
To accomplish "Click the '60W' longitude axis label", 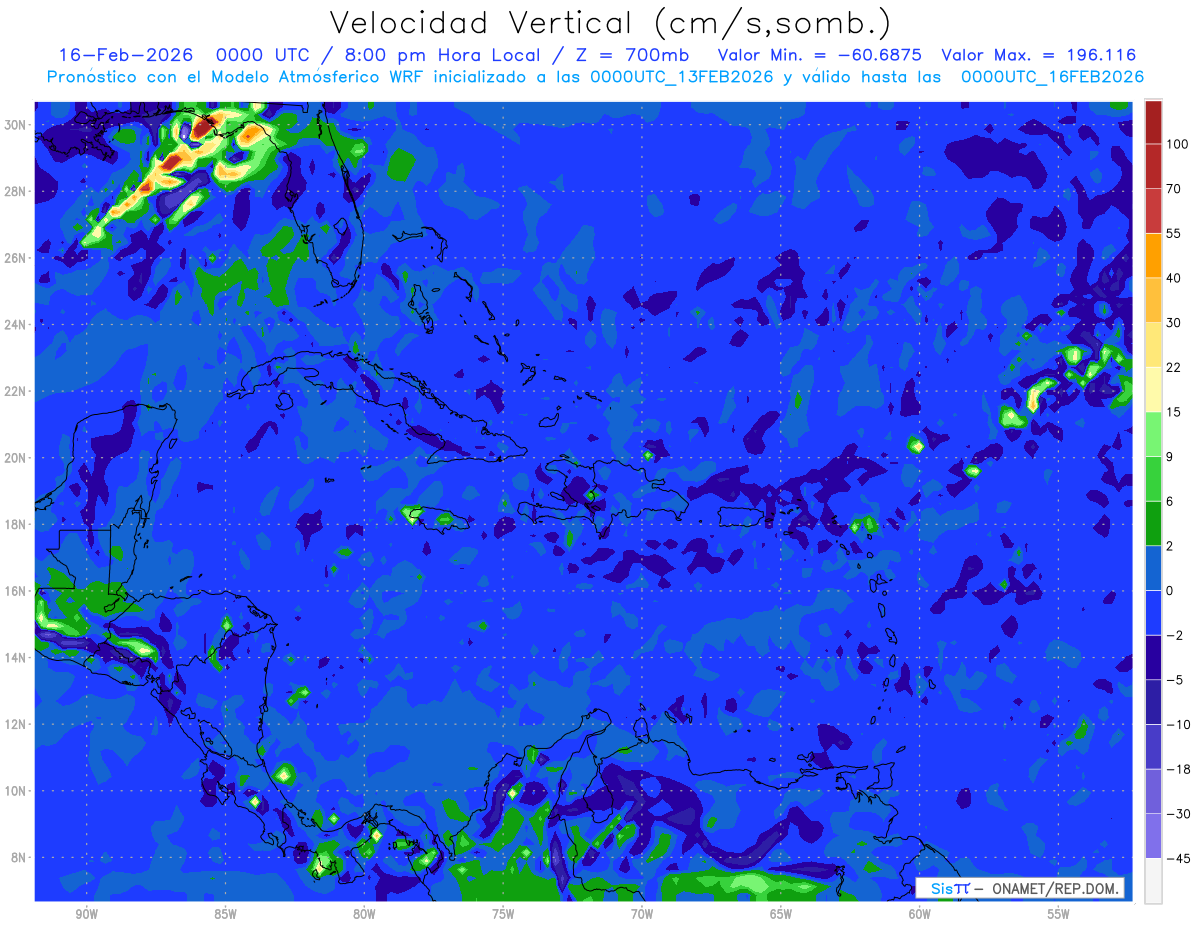I will coord(920,914).
